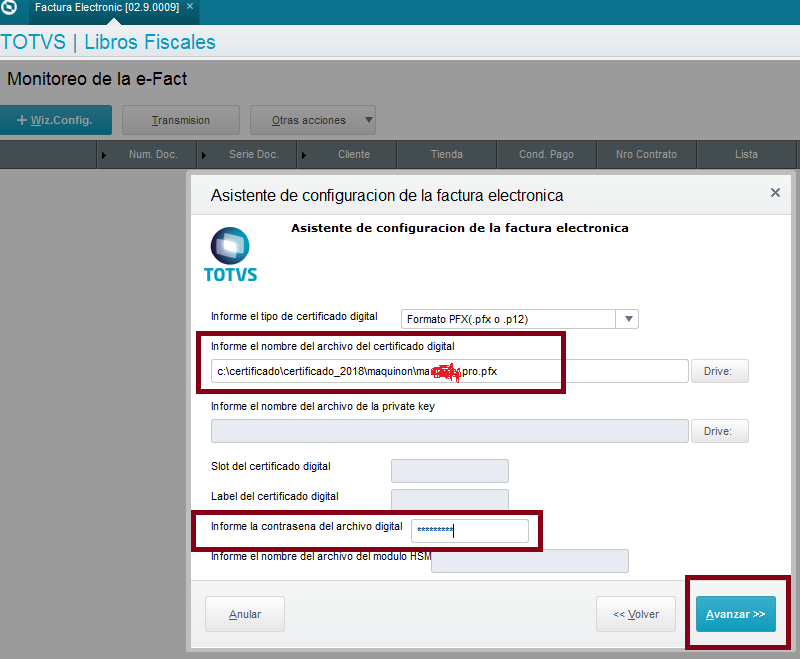Click the 'Informe el tipo de certificado digital' label
Viewport: 800px width, 659px height.
click(x=294, y=316)
